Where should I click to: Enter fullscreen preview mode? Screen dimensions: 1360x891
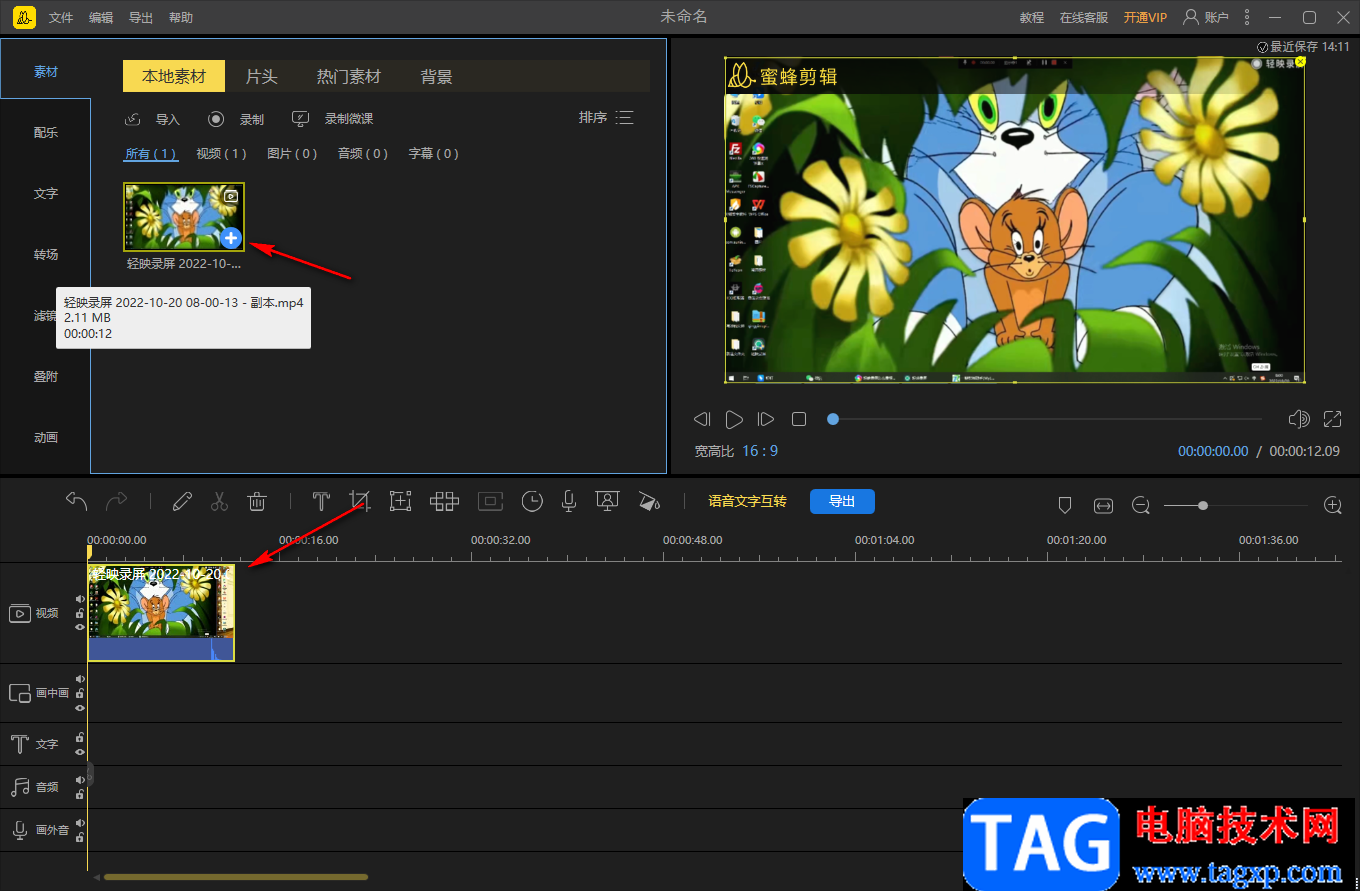(x=1333, y=419)
